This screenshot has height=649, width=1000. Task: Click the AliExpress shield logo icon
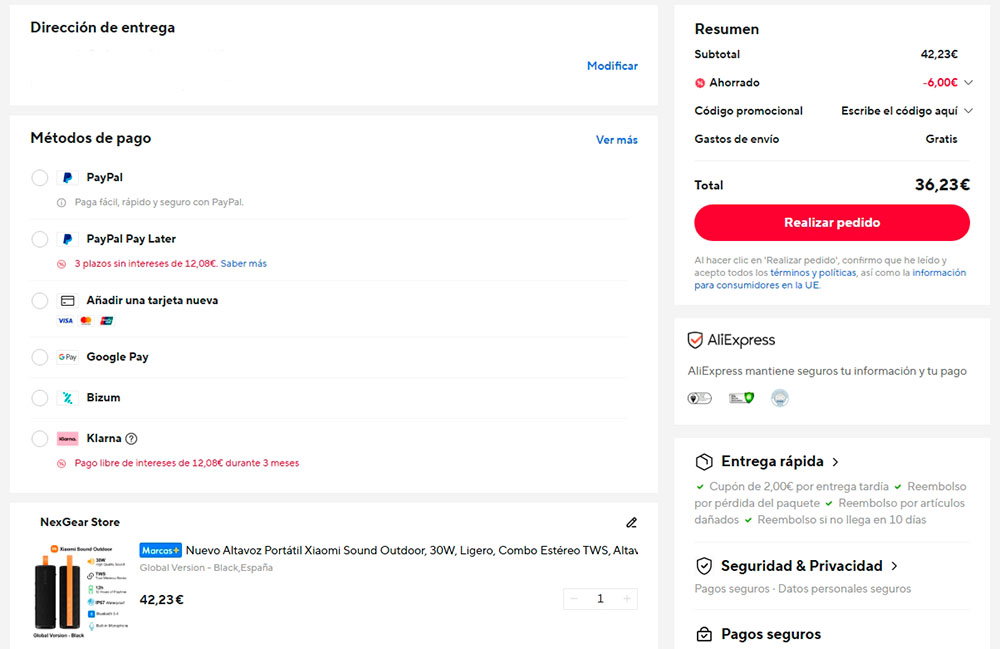click(695, 340)
